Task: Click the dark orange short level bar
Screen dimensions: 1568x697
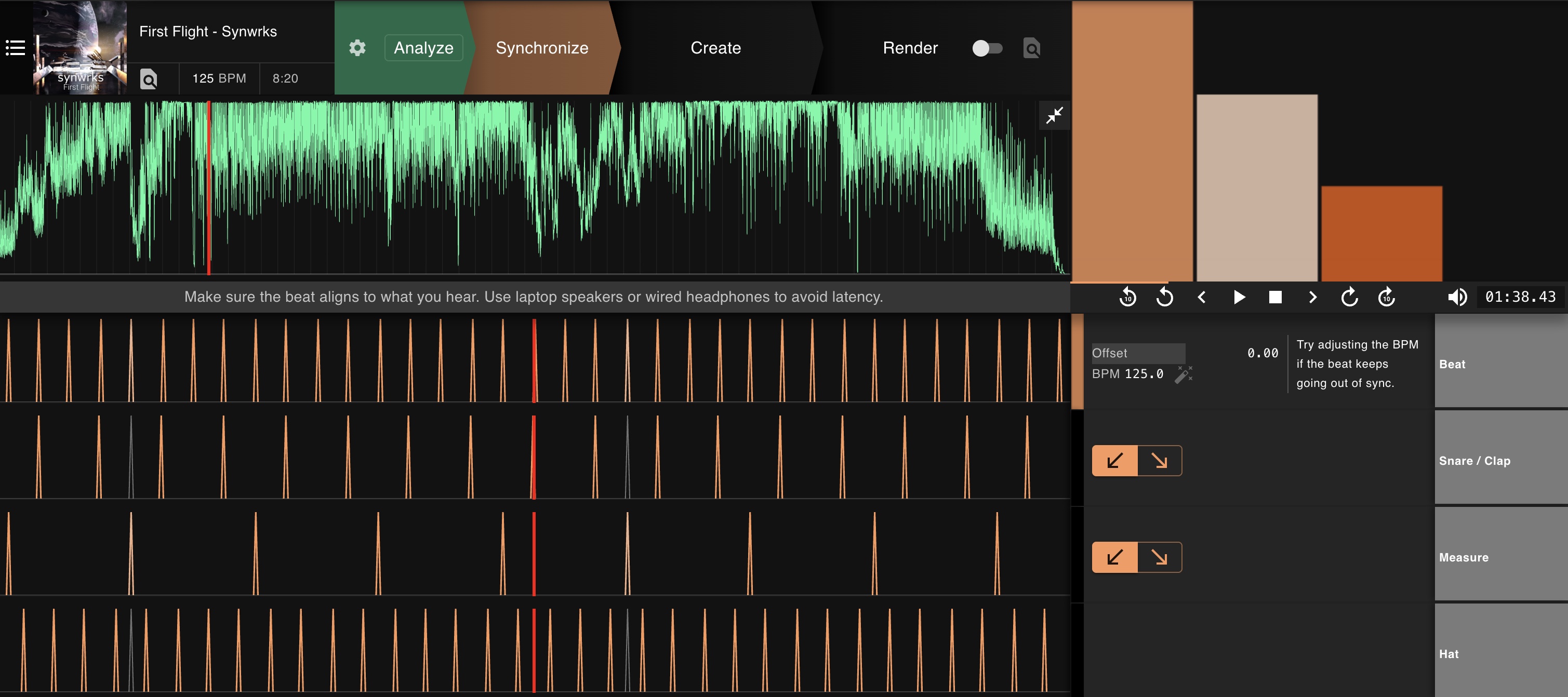Action: tap(1381, 234)
